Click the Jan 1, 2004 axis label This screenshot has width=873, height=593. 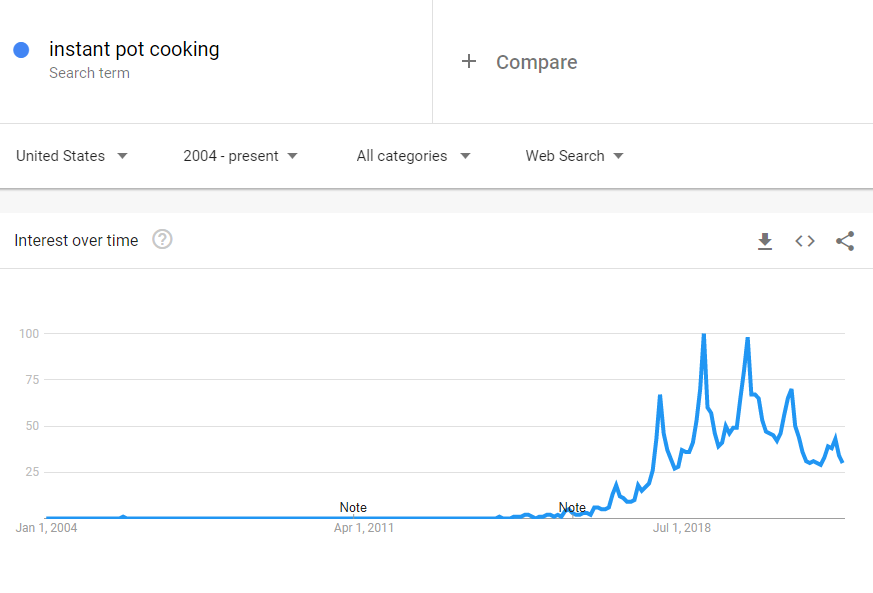pyautogui.click(x=46, y=528)
